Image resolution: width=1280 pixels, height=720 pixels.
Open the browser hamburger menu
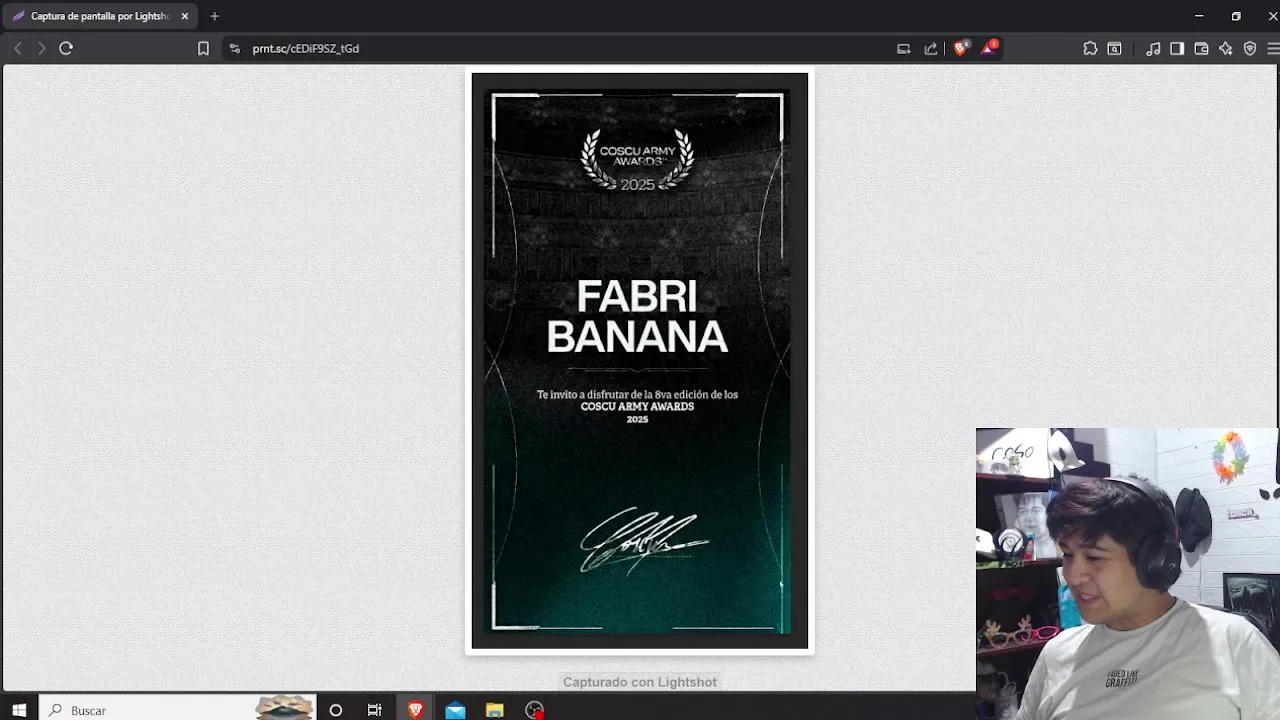pyautogui.click(x=1273, y=48)
